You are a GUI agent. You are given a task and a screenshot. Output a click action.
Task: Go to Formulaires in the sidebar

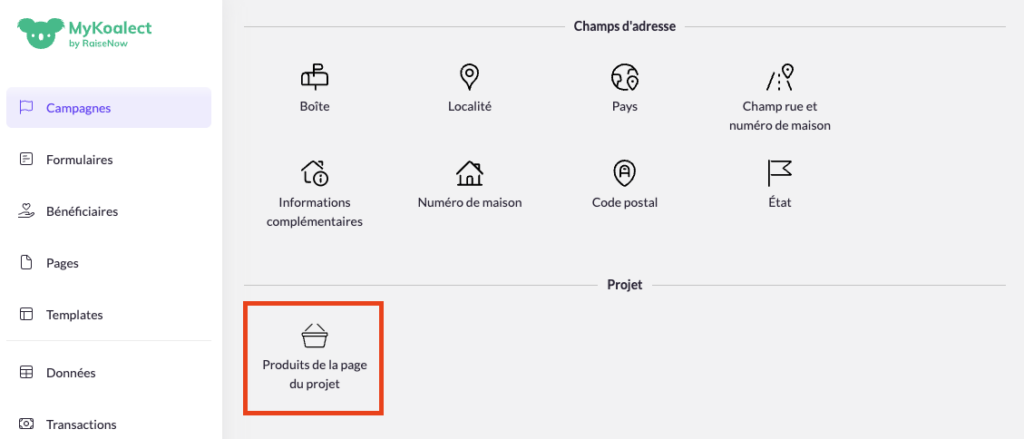point(79,159)
